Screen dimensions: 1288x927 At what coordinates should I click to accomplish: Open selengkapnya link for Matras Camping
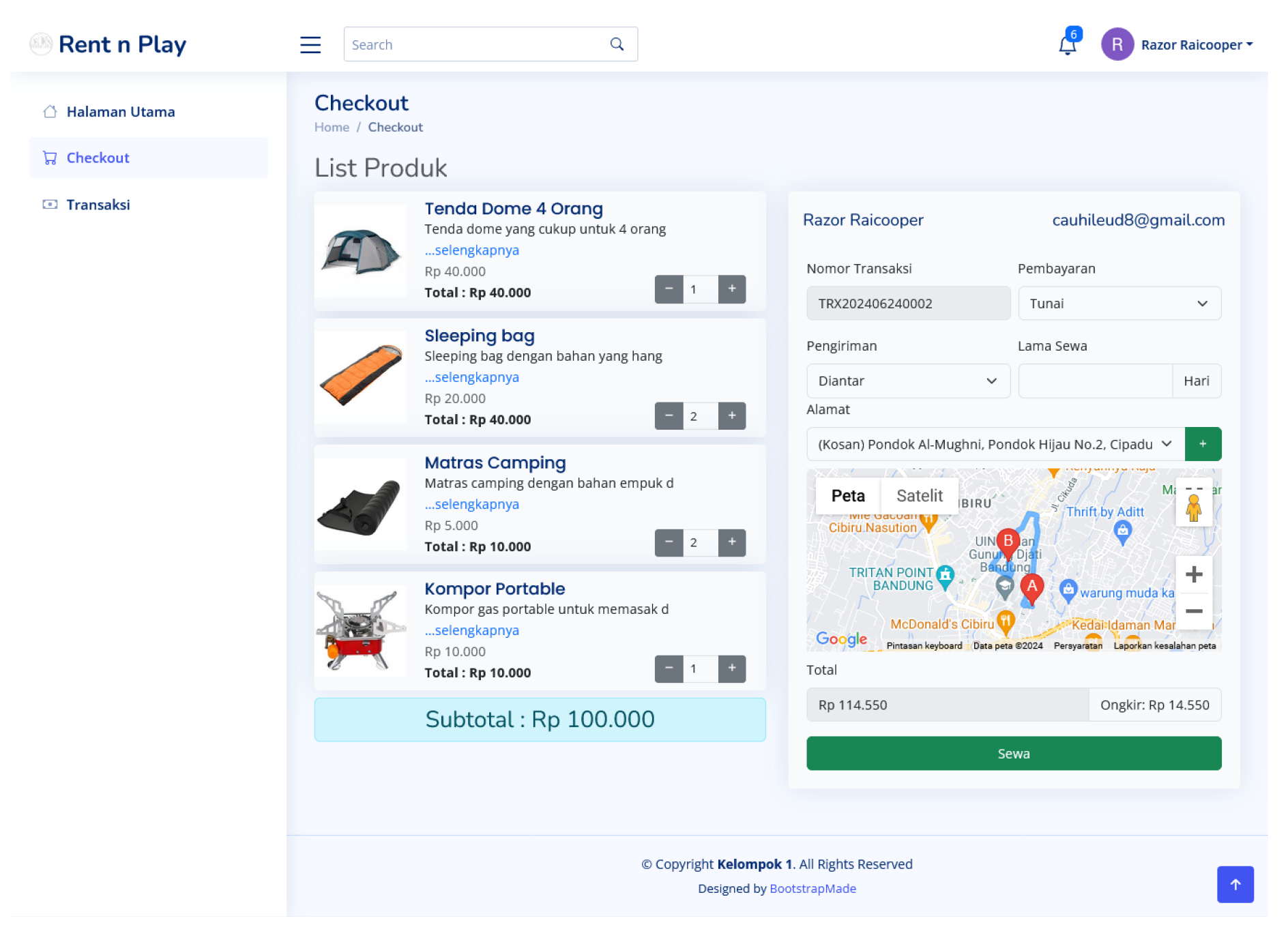pyautogui.click(x=472, y=504)
